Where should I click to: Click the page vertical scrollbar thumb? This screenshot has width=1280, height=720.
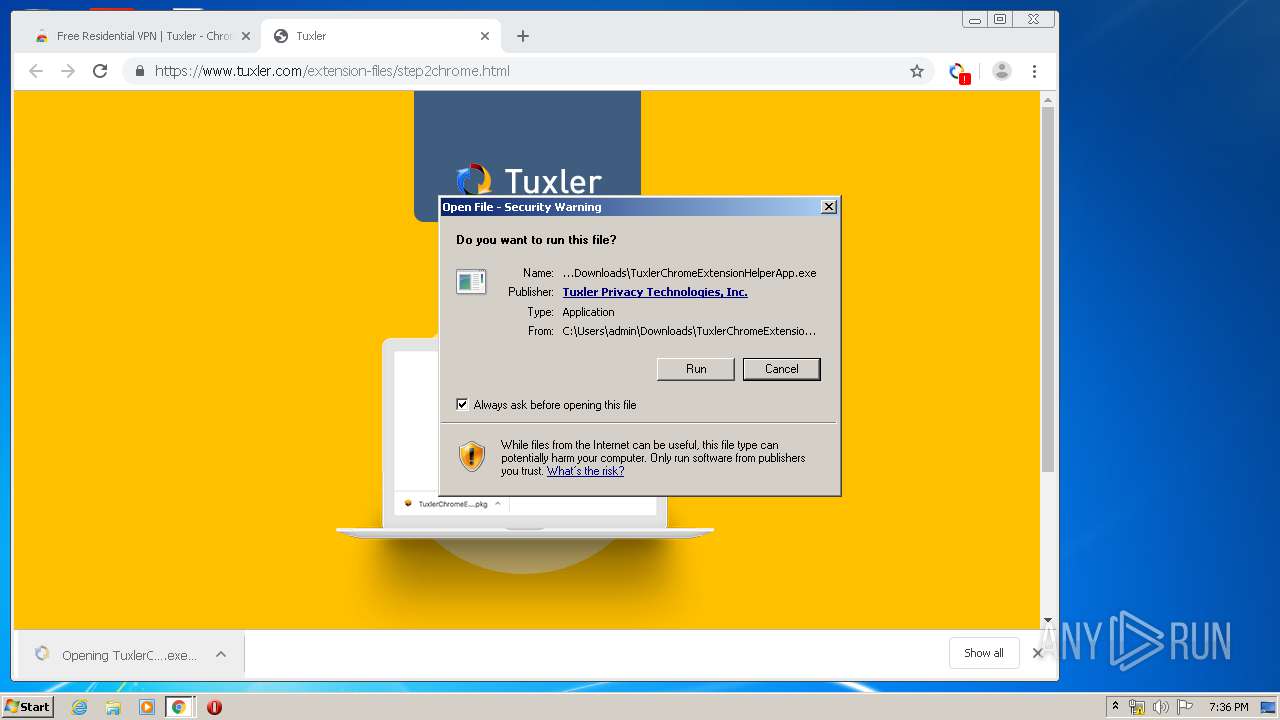(x=1048, y=288)
